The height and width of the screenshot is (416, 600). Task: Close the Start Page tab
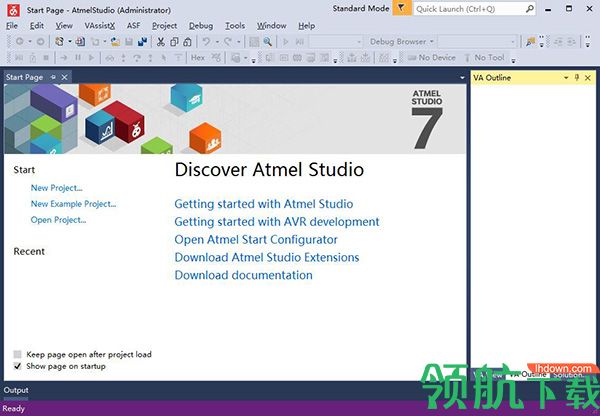point(65,77)
